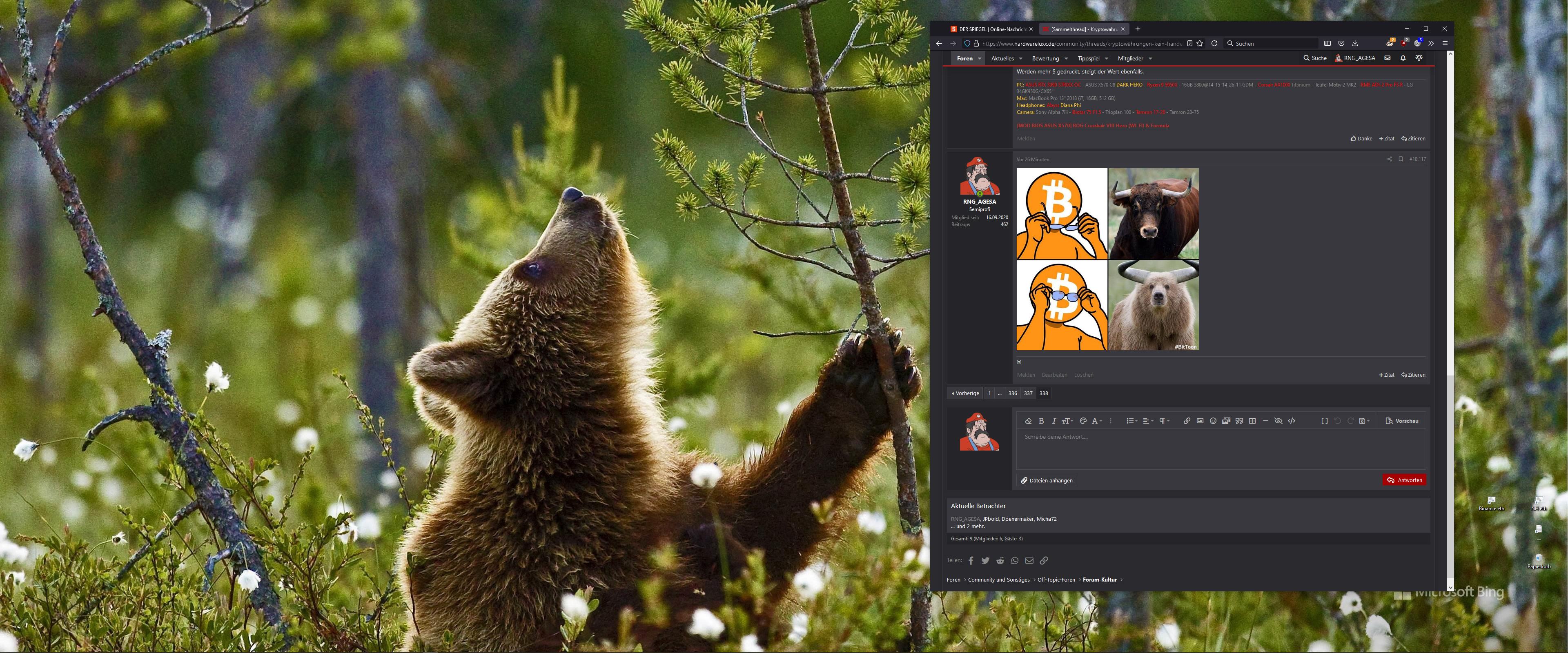Share thread on Facebook
Image resolution: width=1568 pixels, height=653 pixels.
point(971,560)
